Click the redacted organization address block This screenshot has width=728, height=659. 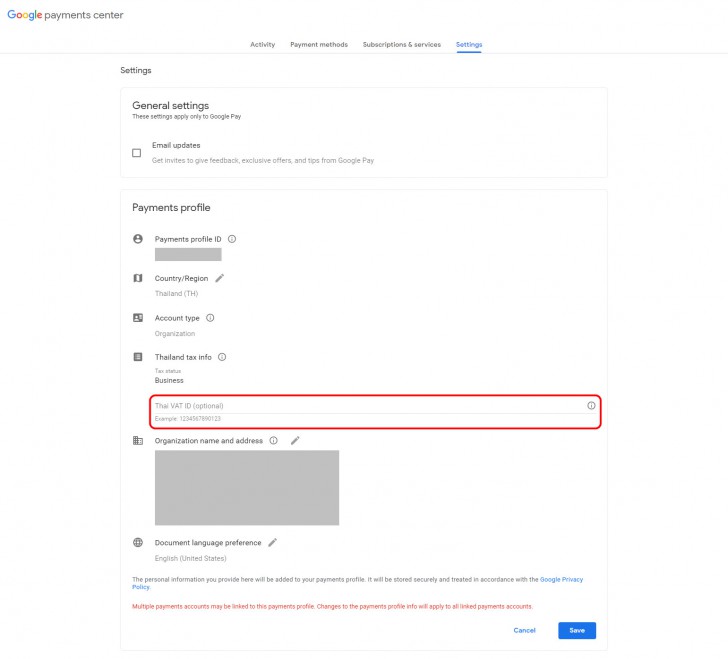click(247, 488)
